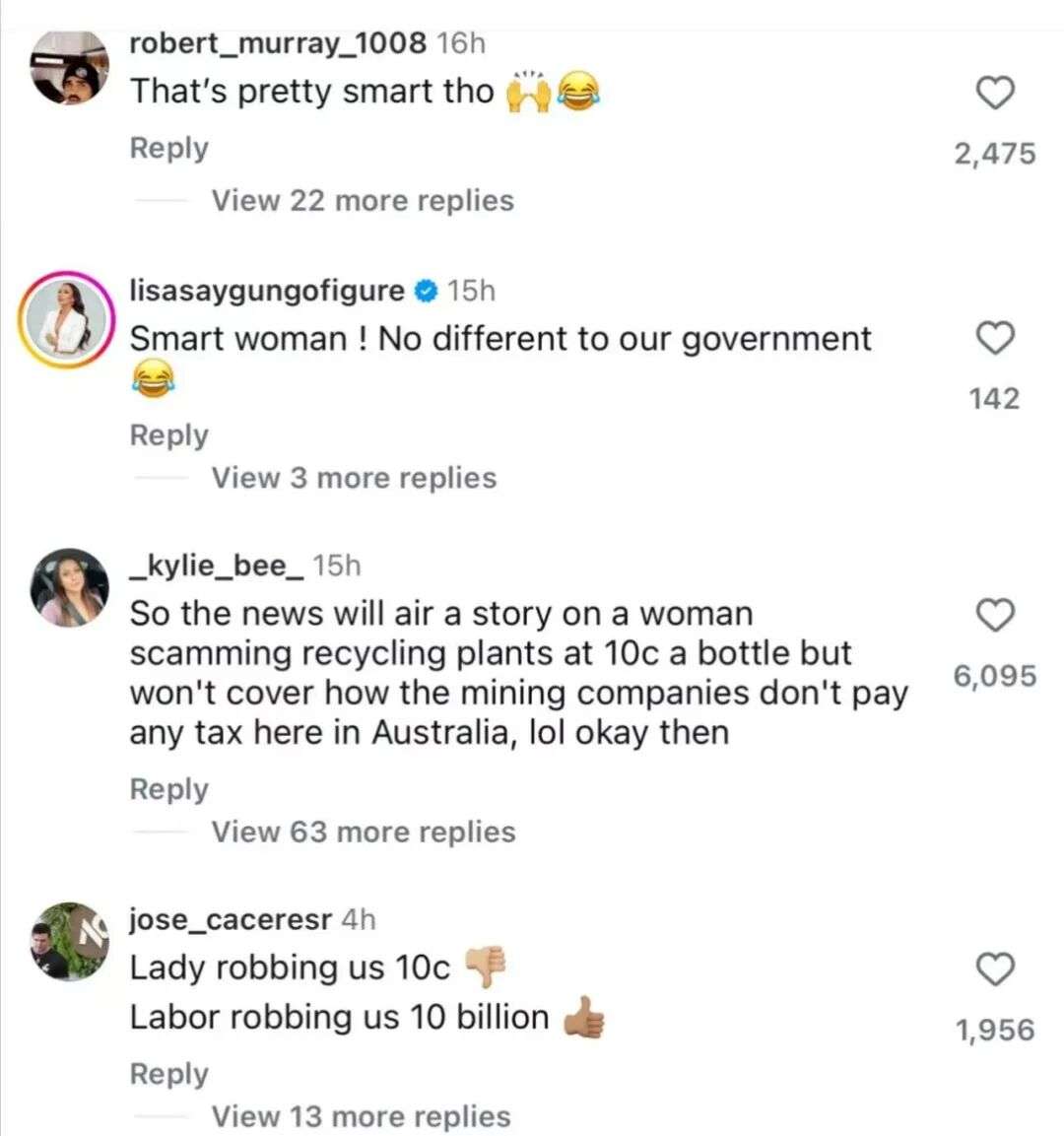This screenshot has height=1136, width=1064.
Task: Open the robert_murray_1008 username link
Action: [278, 43]
